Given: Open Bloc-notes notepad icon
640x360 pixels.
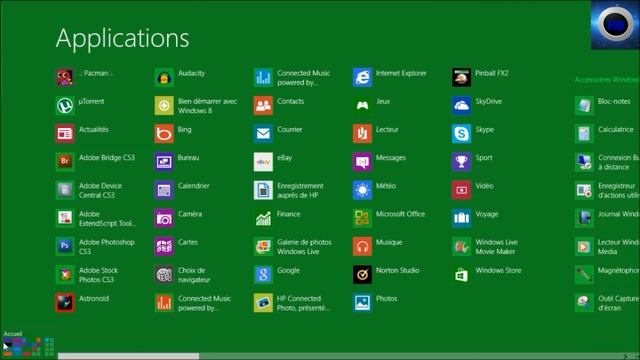Looking at the screenshot, I should coord(584,105).
